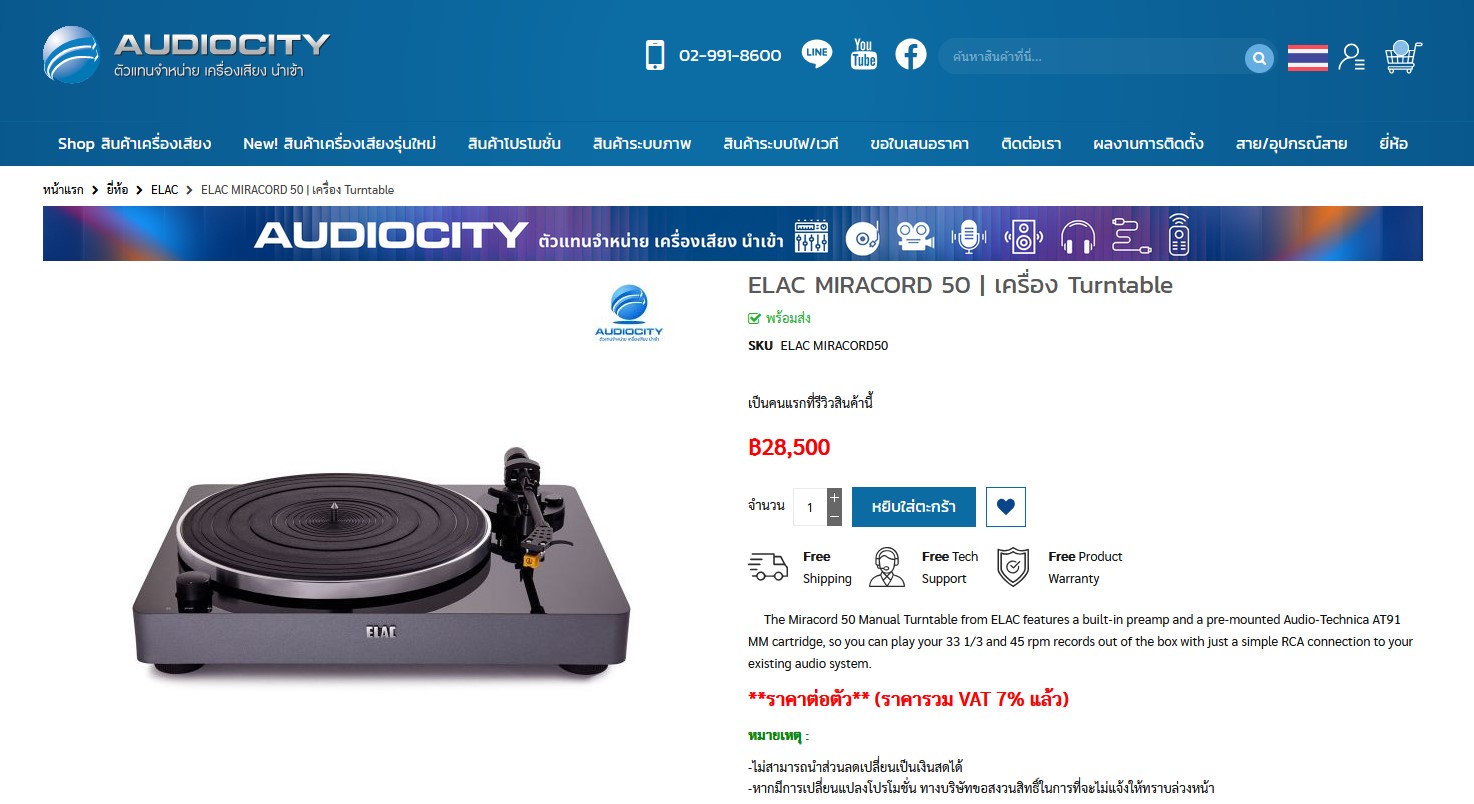The width and height of the screenshot is (1474, 804).
Task: Open Shop สินค้าเครื่องเสียง menu
Action: [134, 144]
